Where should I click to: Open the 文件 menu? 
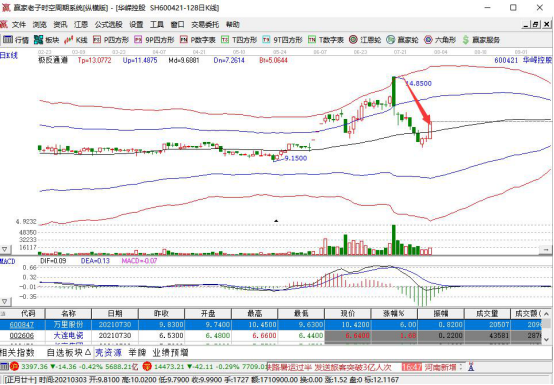(19, 24)
